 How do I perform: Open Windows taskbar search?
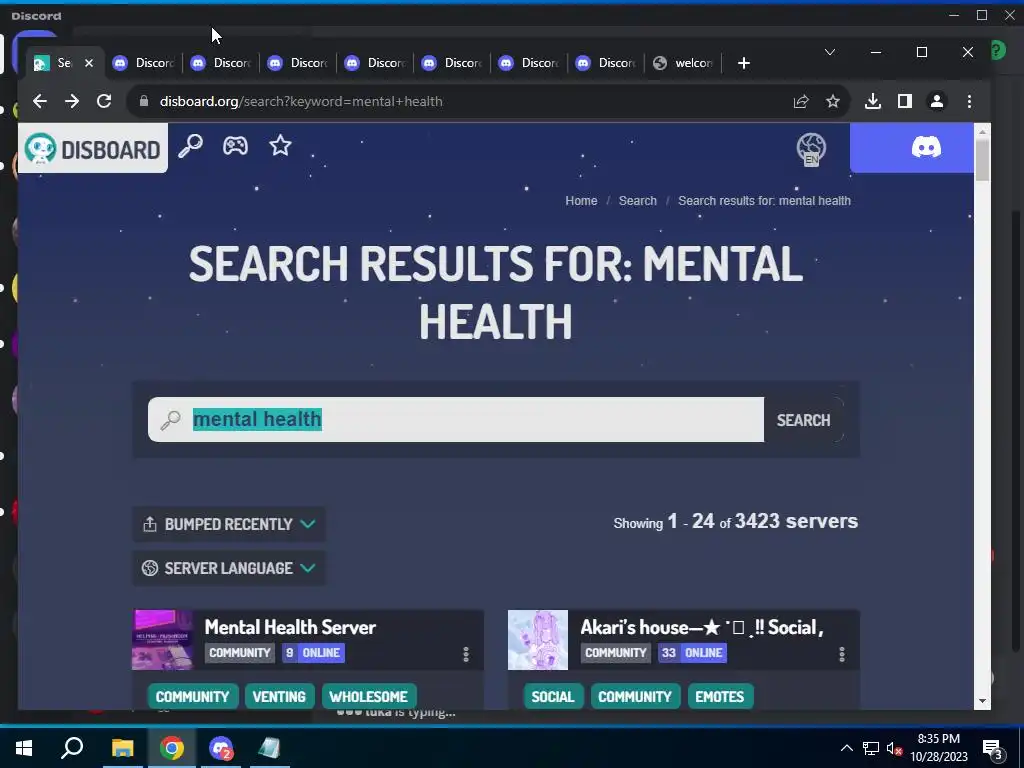72,748
